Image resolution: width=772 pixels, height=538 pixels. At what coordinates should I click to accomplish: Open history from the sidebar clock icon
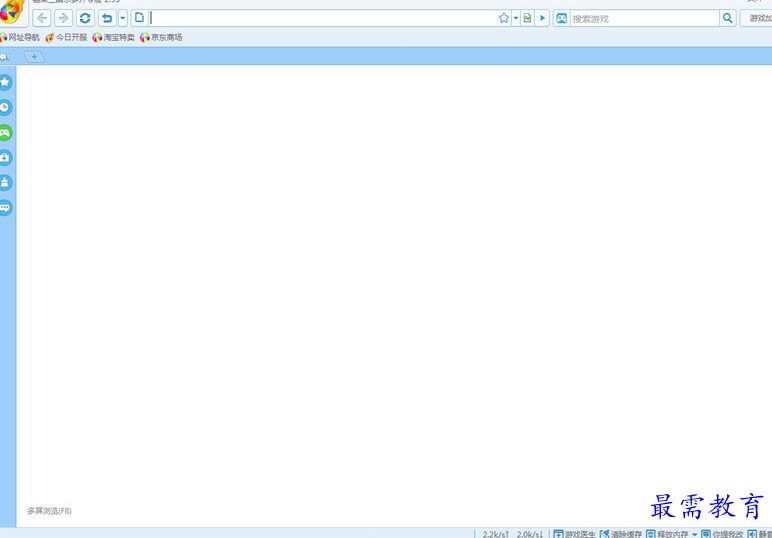click(5, 107)
